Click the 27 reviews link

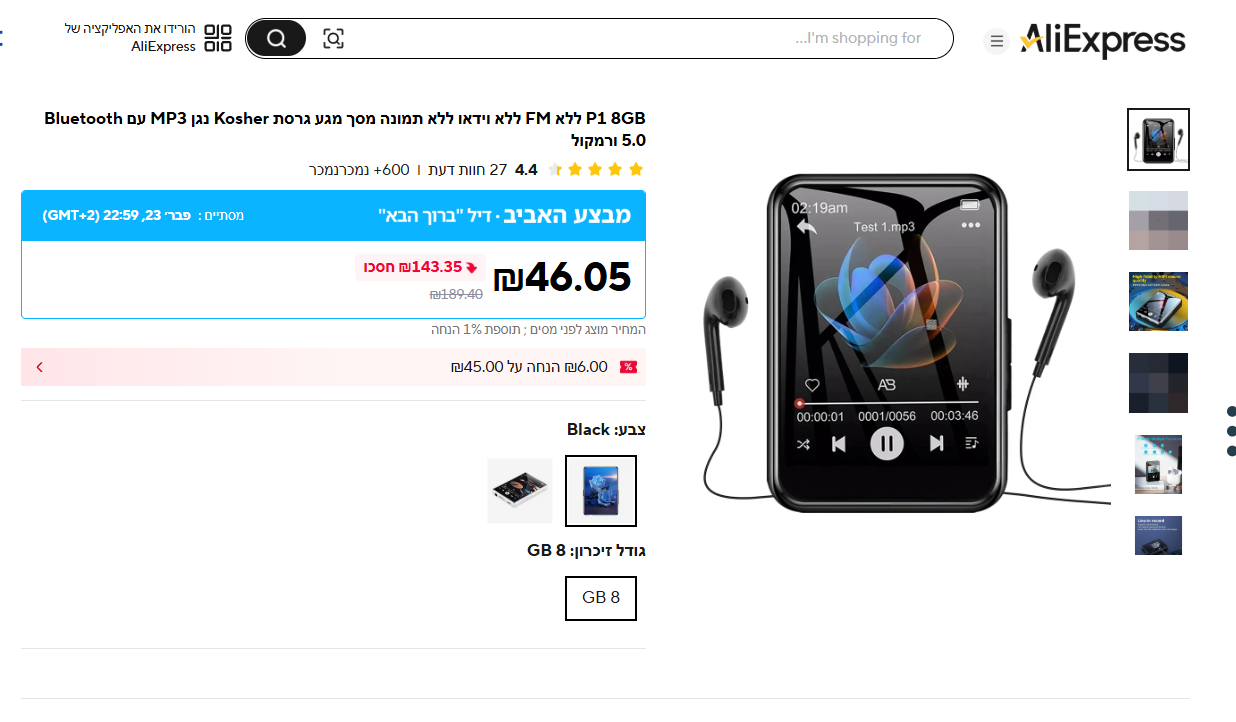[x=468, y=170]
